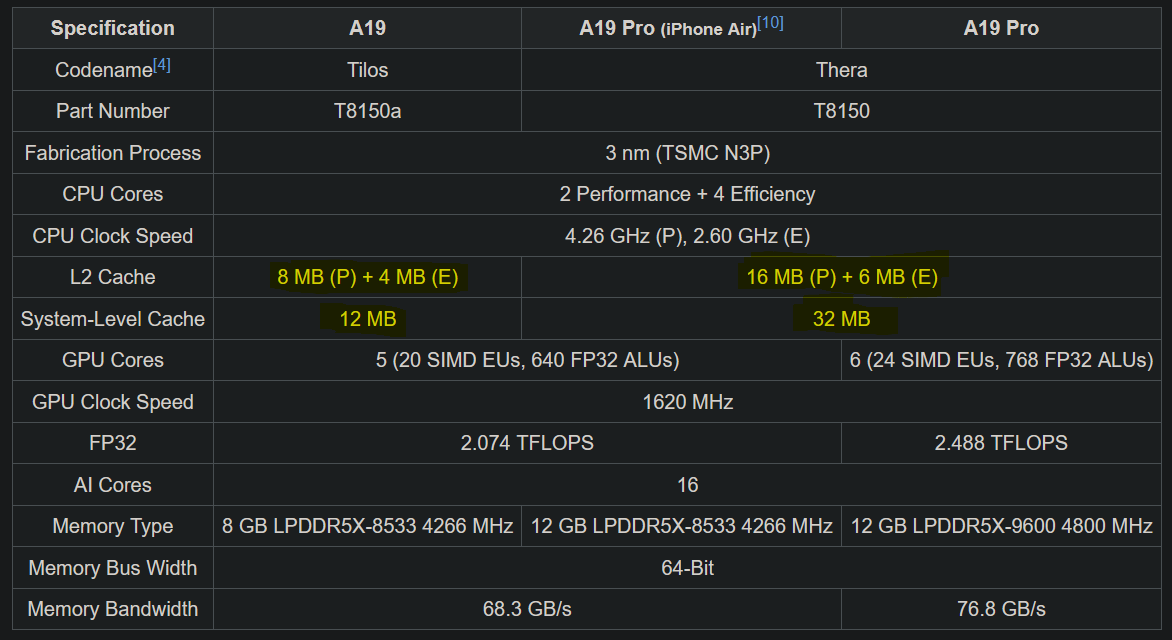
Task: Click the 16 MB (P) + 6 MB (E) value
Action: [841, 277]
